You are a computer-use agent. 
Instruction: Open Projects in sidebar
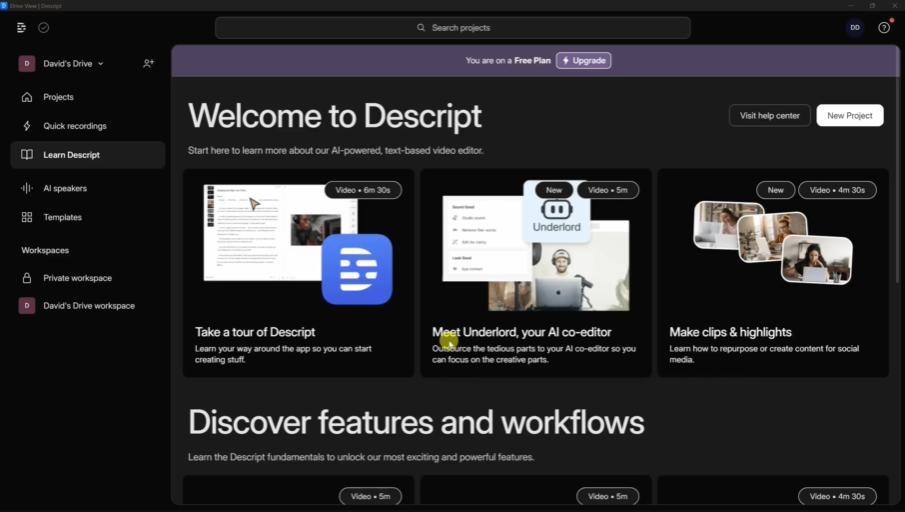pyautogui.click(x=88, y=97)
